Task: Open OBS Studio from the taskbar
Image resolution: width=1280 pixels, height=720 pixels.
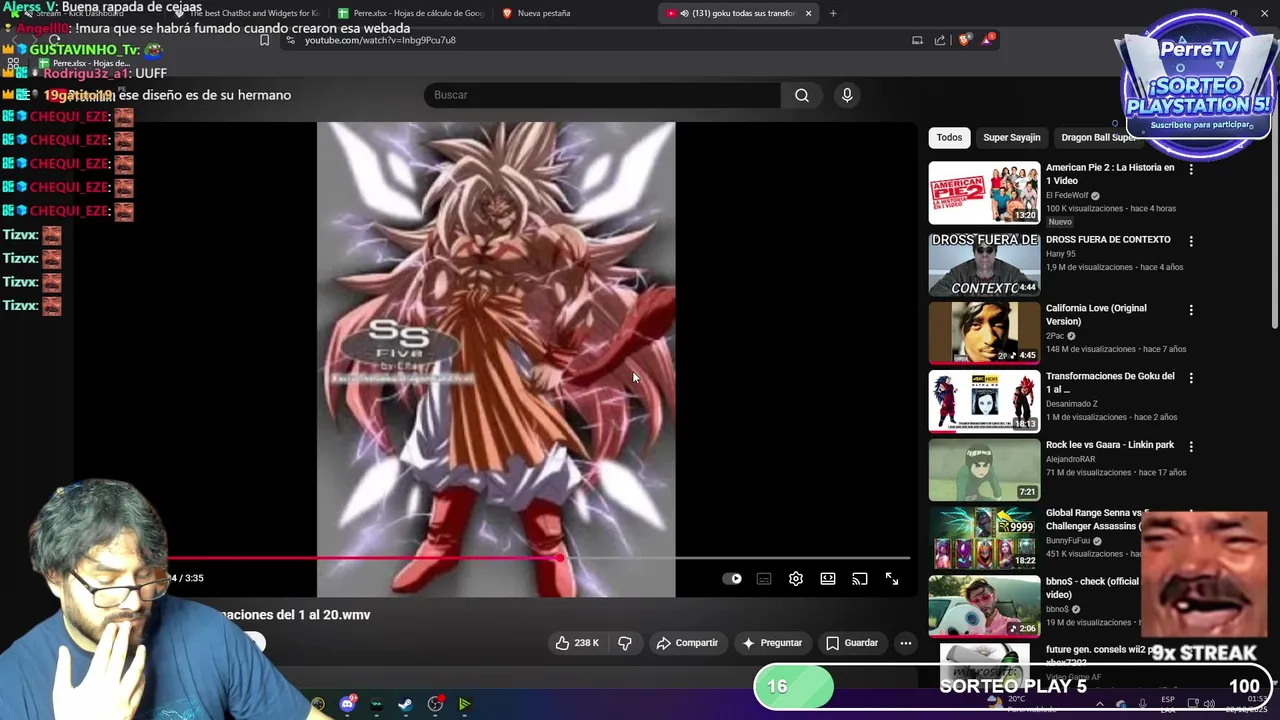Action: 435,704
